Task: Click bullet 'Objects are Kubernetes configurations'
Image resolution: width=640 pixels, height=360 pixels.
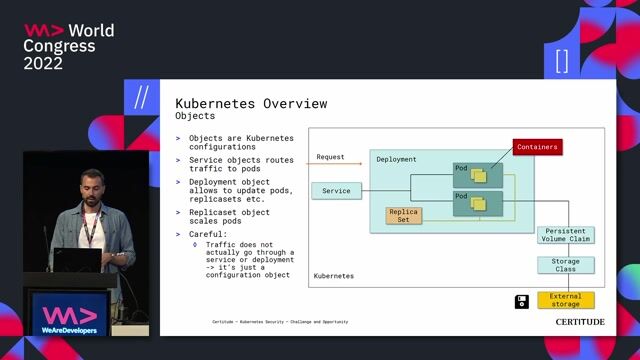Action: click(x=241, y=142)
